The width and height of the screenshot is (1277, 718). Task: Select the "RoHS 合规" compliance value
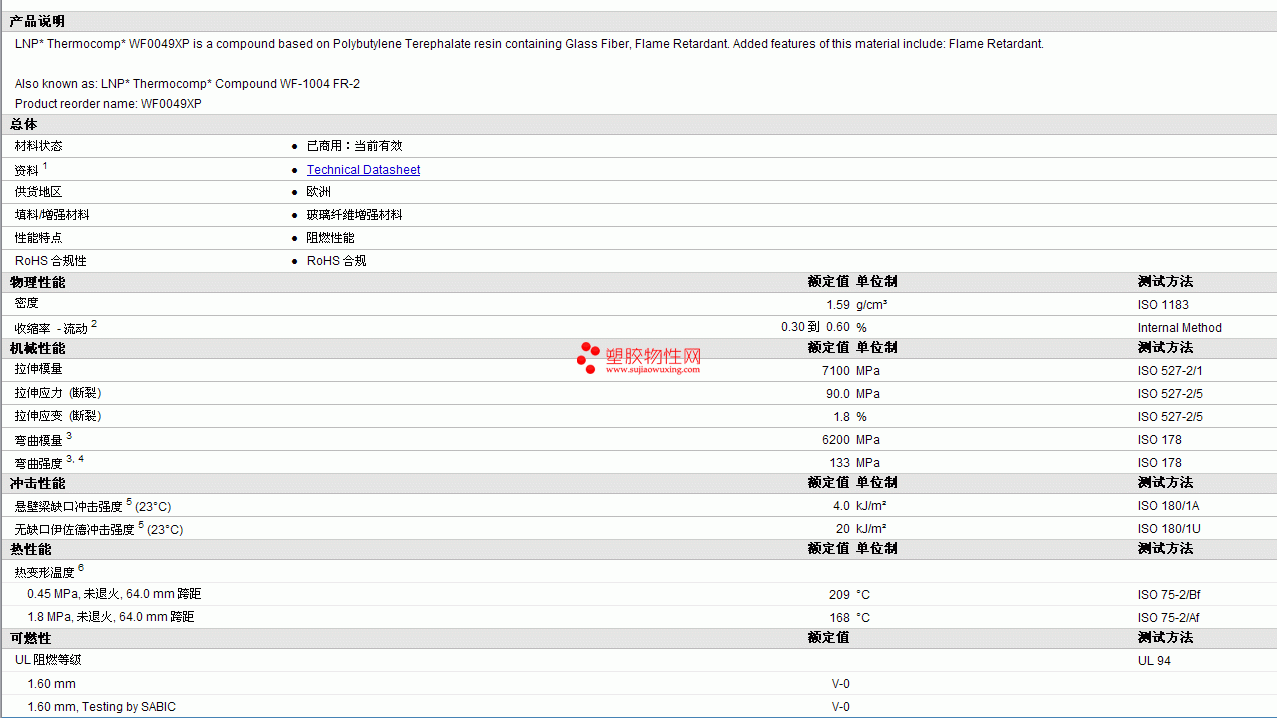[337, 261]
